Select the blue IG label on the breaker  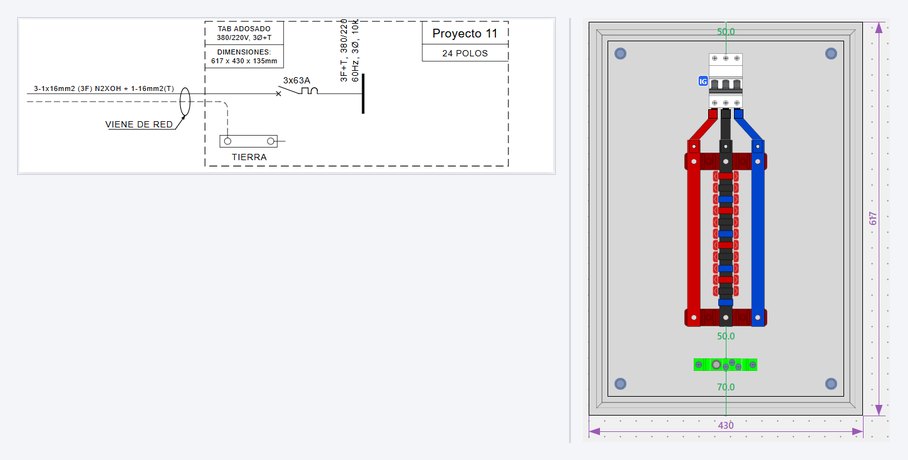(x=703, y=81)
